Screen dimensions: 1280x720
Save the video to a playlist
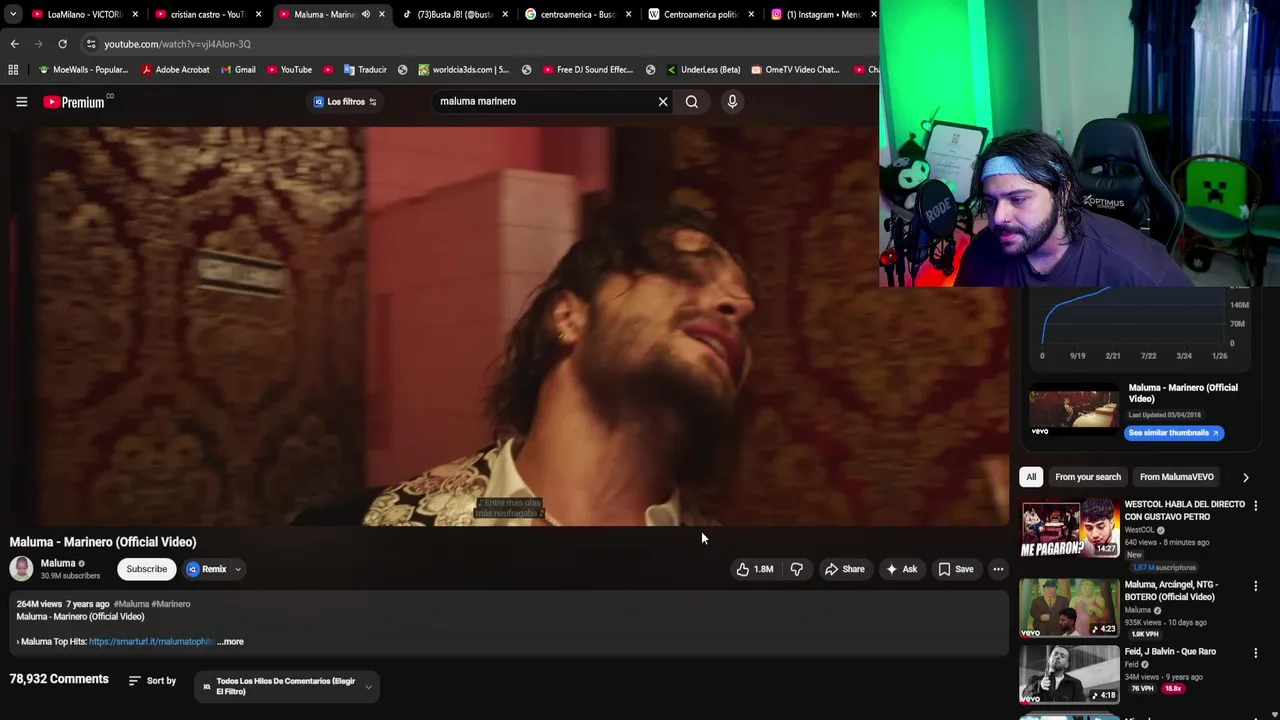pyautogui.click(x=955, y=569)
